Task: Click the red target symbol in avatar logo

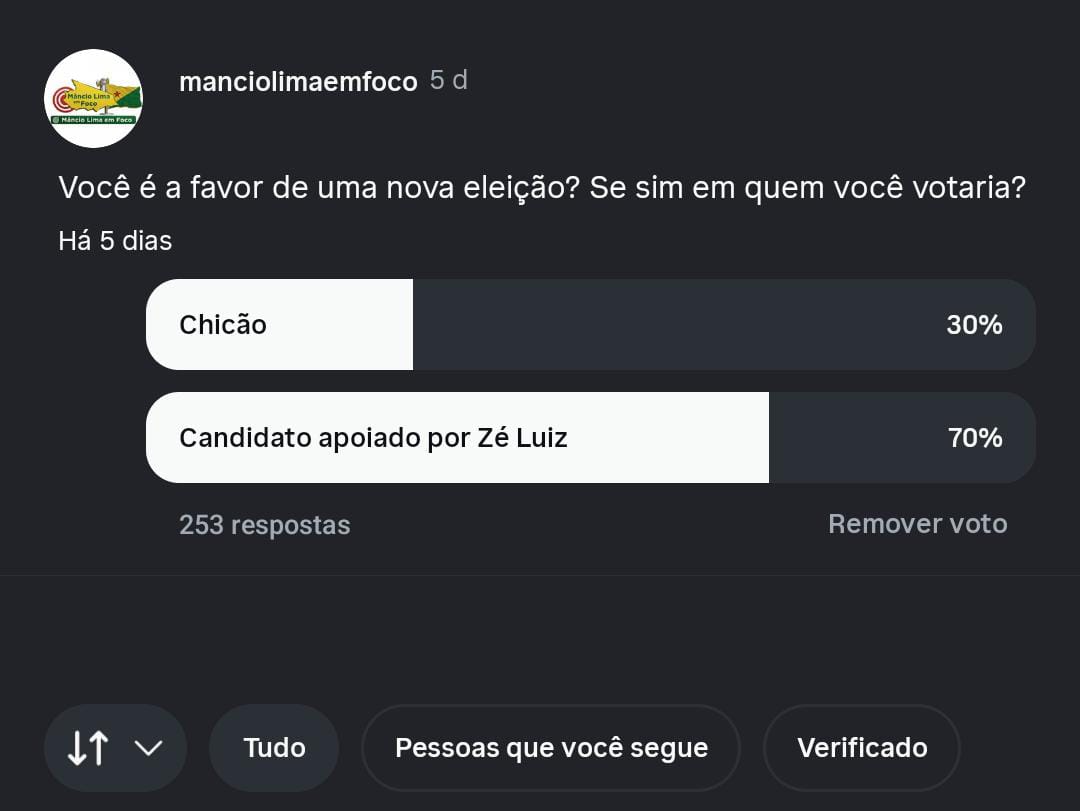Action: [62, 99]
